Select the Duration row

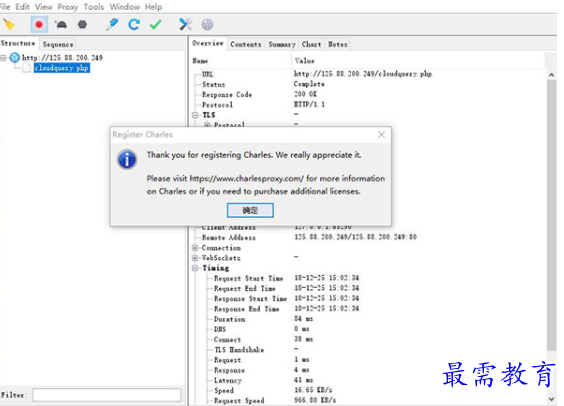[368, 319]
